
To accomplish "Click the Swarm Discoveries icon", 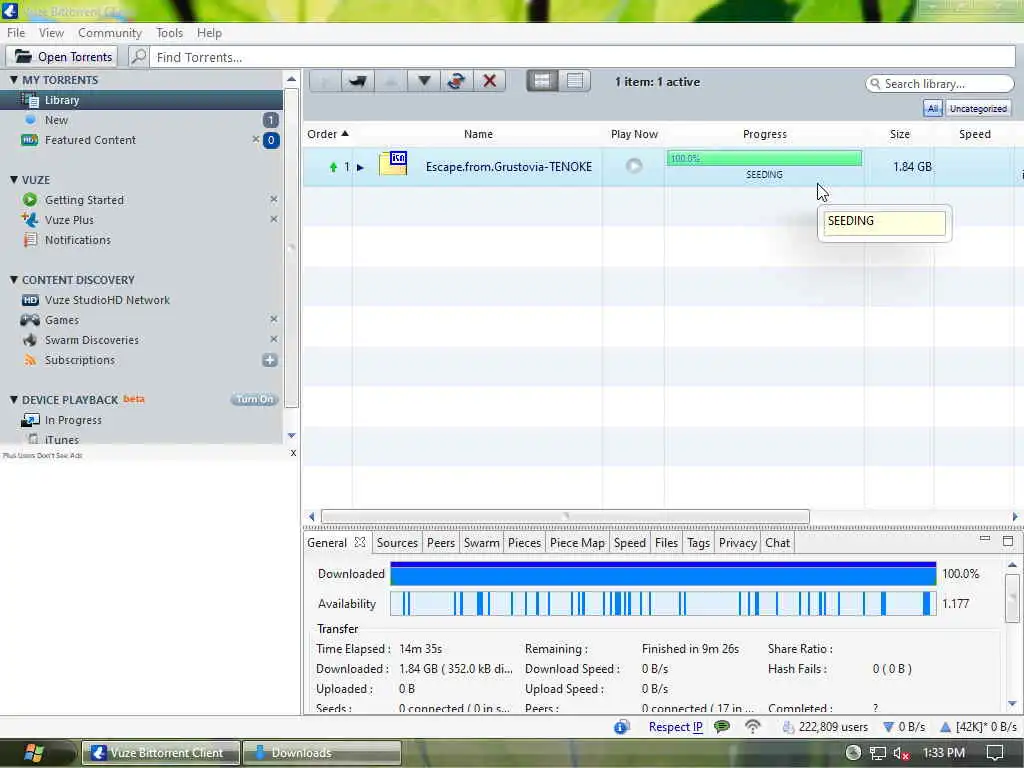I will coord(30,340).
